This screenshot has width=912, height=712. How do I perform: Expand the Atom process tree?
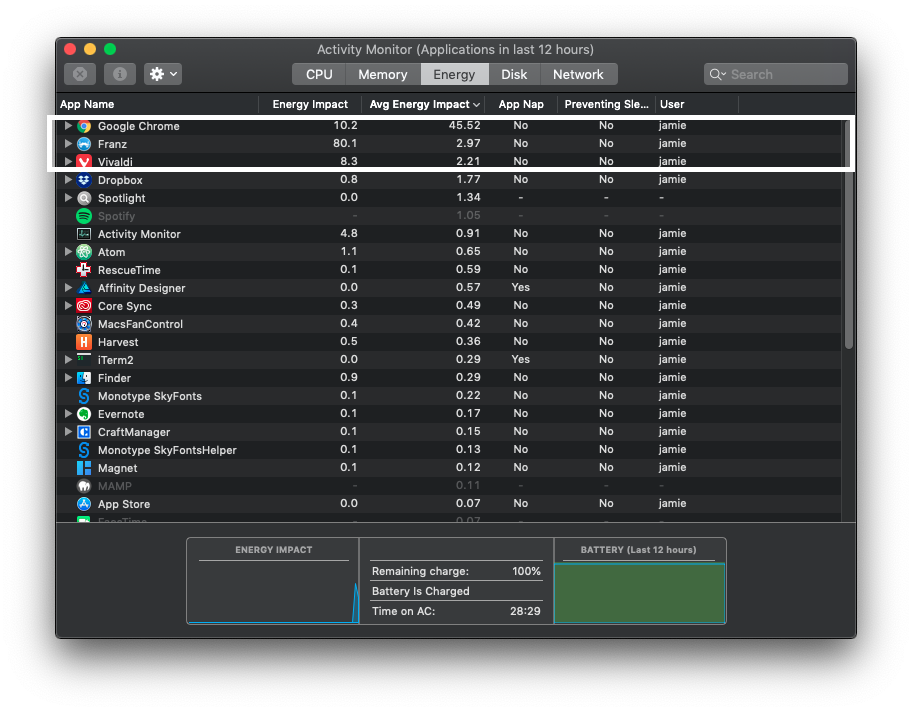pos(68,252)
